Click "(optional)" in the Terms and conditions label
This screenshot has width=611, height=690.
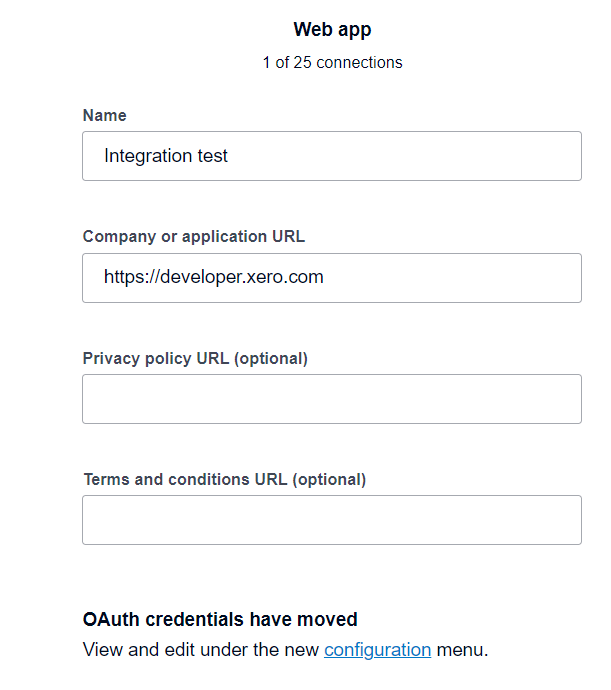coord(329,480)
